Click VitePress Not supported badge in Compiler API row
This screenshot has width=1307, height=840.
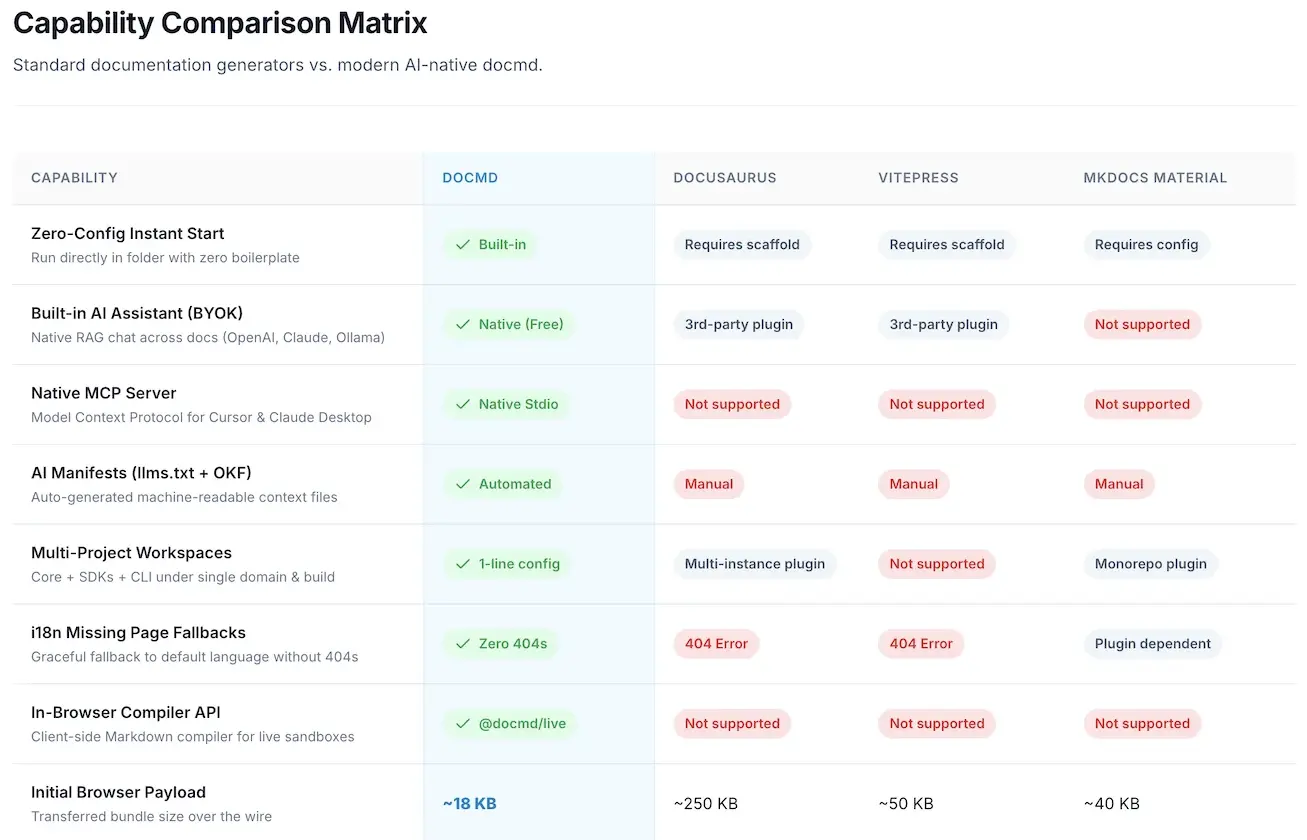click(937, 724)
